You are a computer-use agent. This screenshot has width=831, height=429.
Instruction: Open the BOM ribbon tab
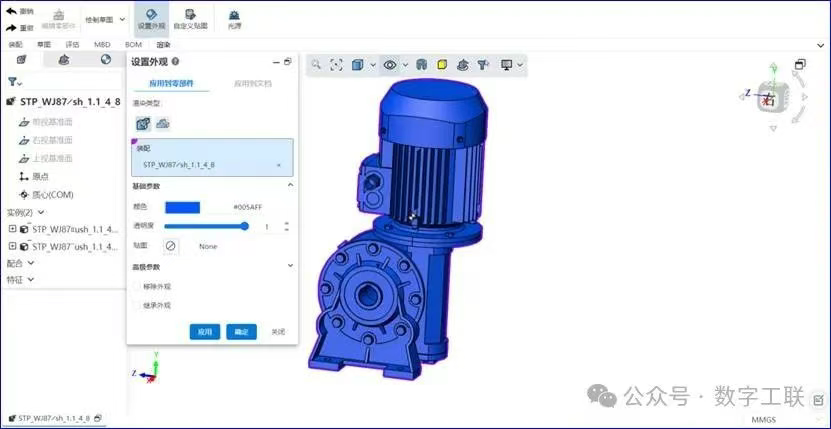133,45
